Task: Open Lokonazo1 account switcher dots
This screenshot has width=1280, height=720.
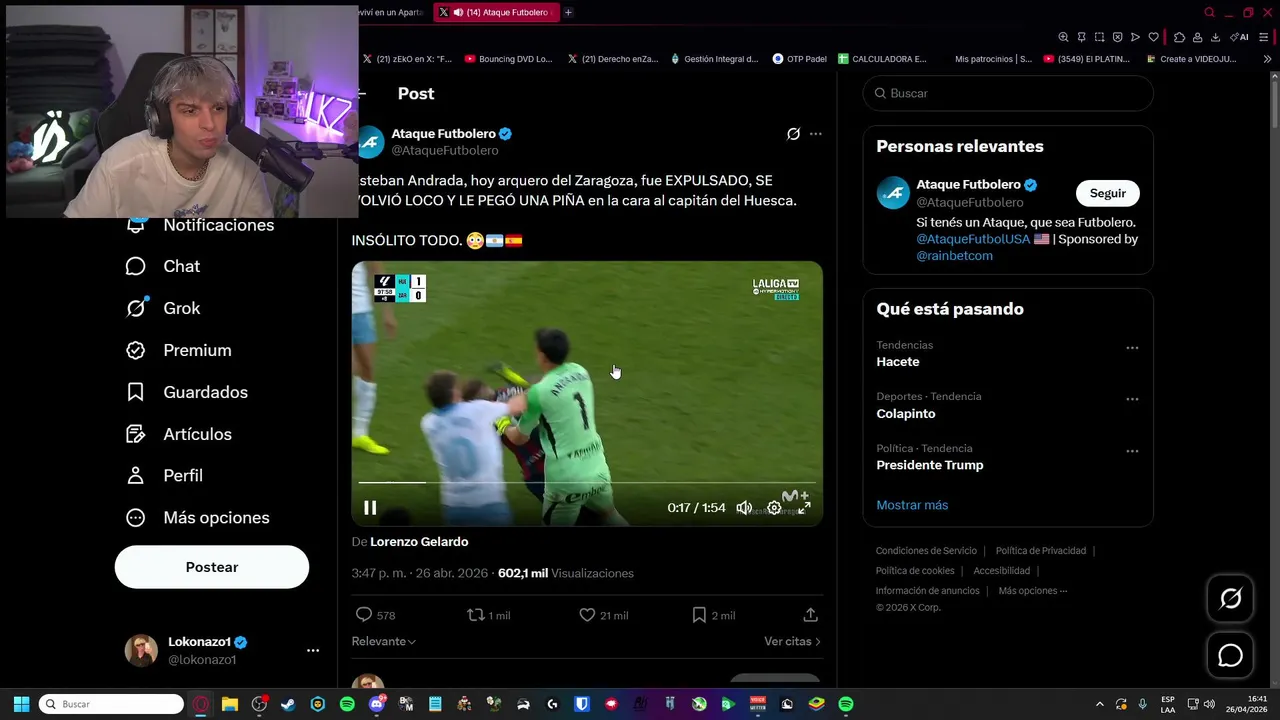Action: 313,650
